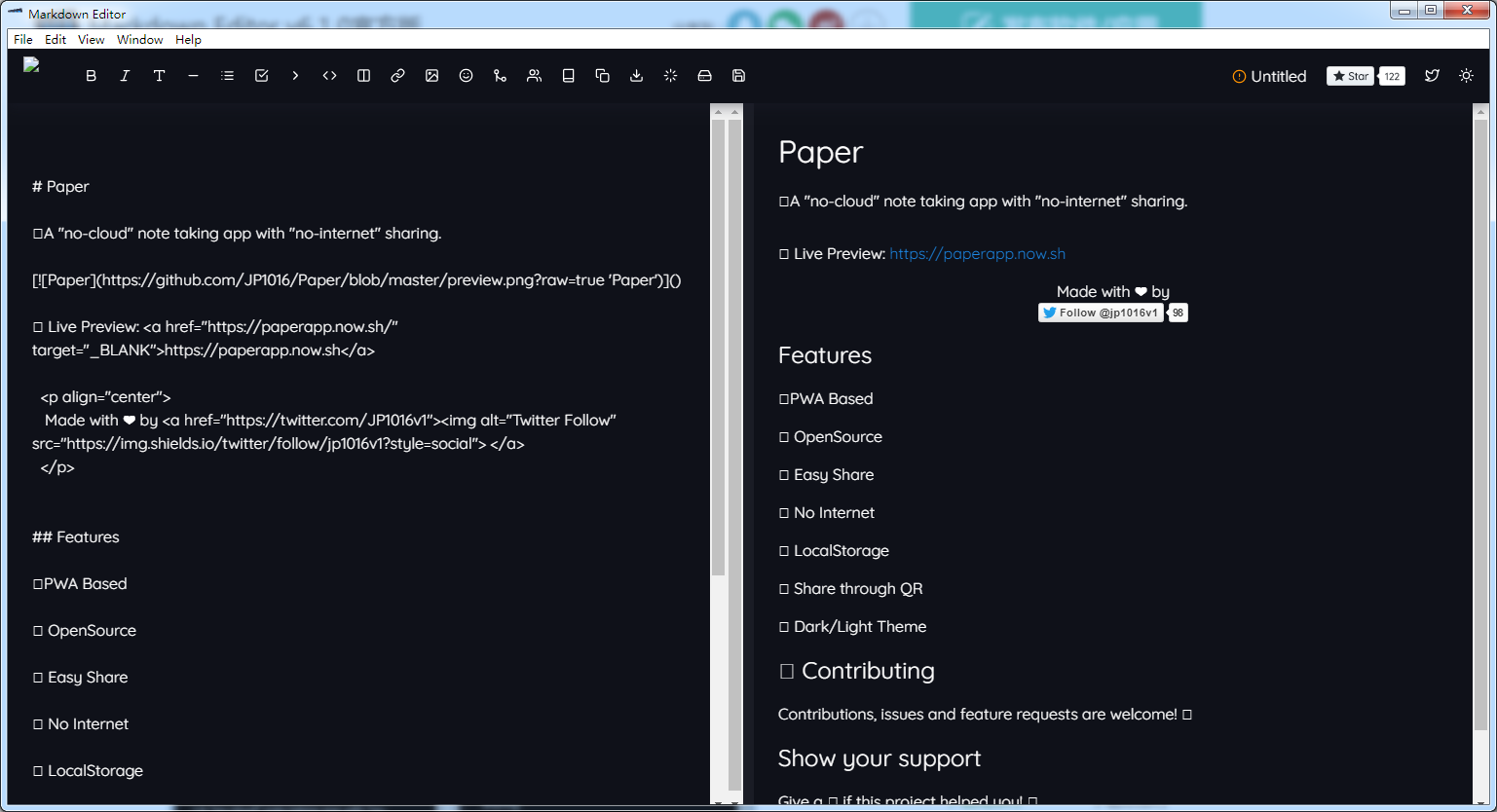Screen dimensions: 1497x812
Task: Apply italic formatting from toolbar
Action: coord(125,76)
